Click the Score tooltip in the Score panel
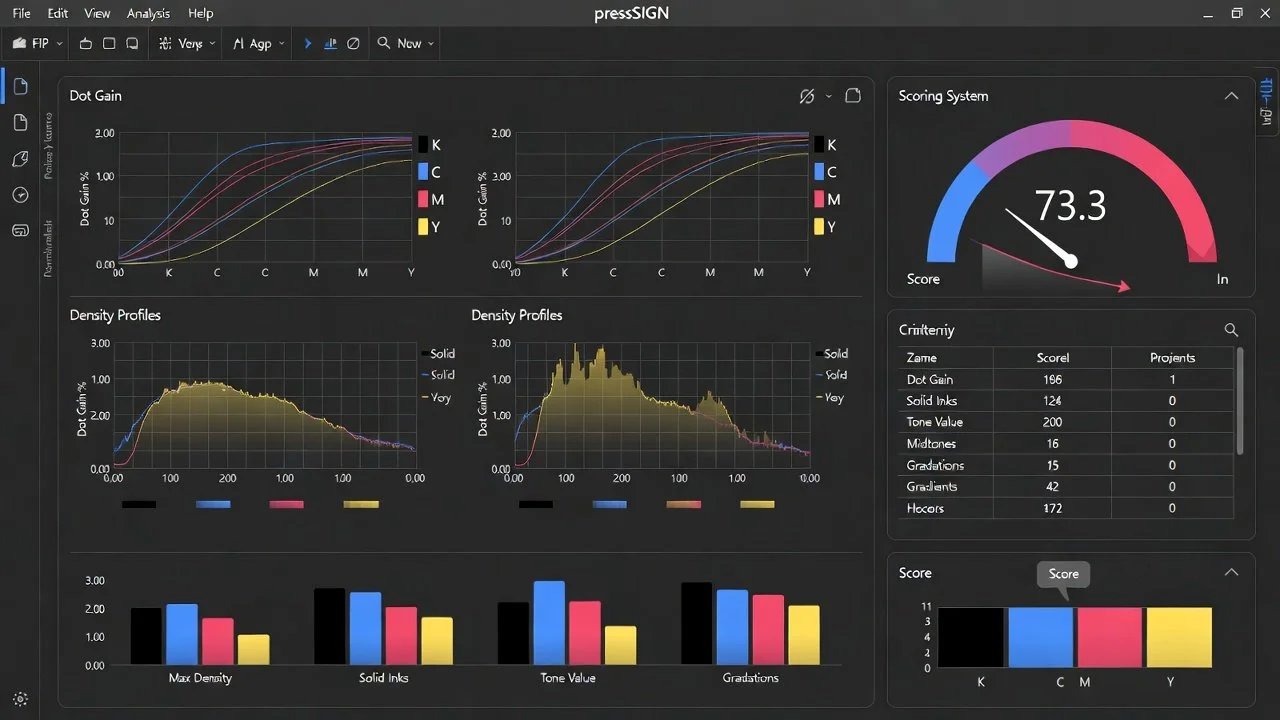This screenshot has height=720, width=1280. pyautogui.click(x=1062, y=574)
